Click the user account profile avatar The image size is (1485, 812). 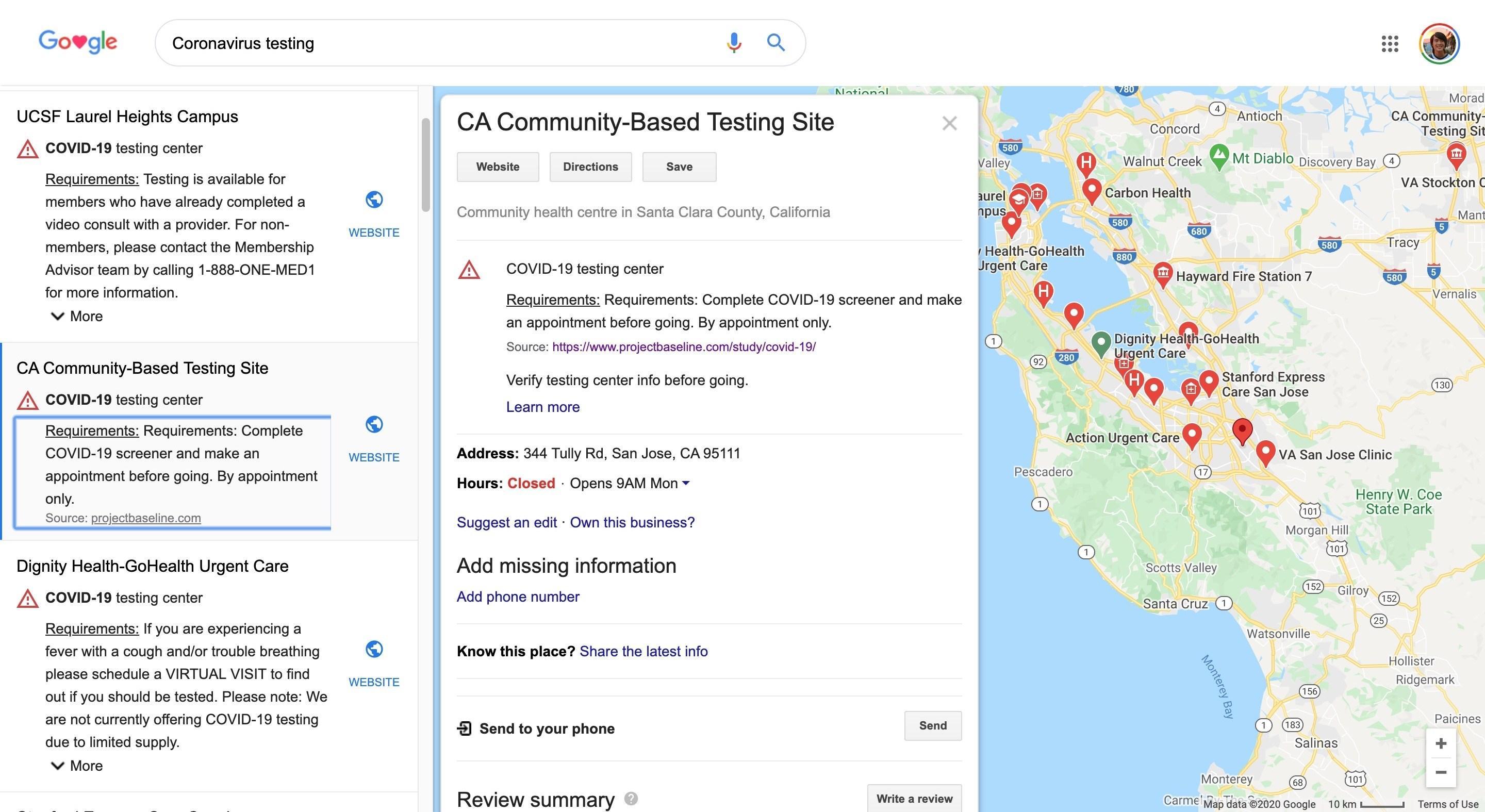[x=1439, y=43]
